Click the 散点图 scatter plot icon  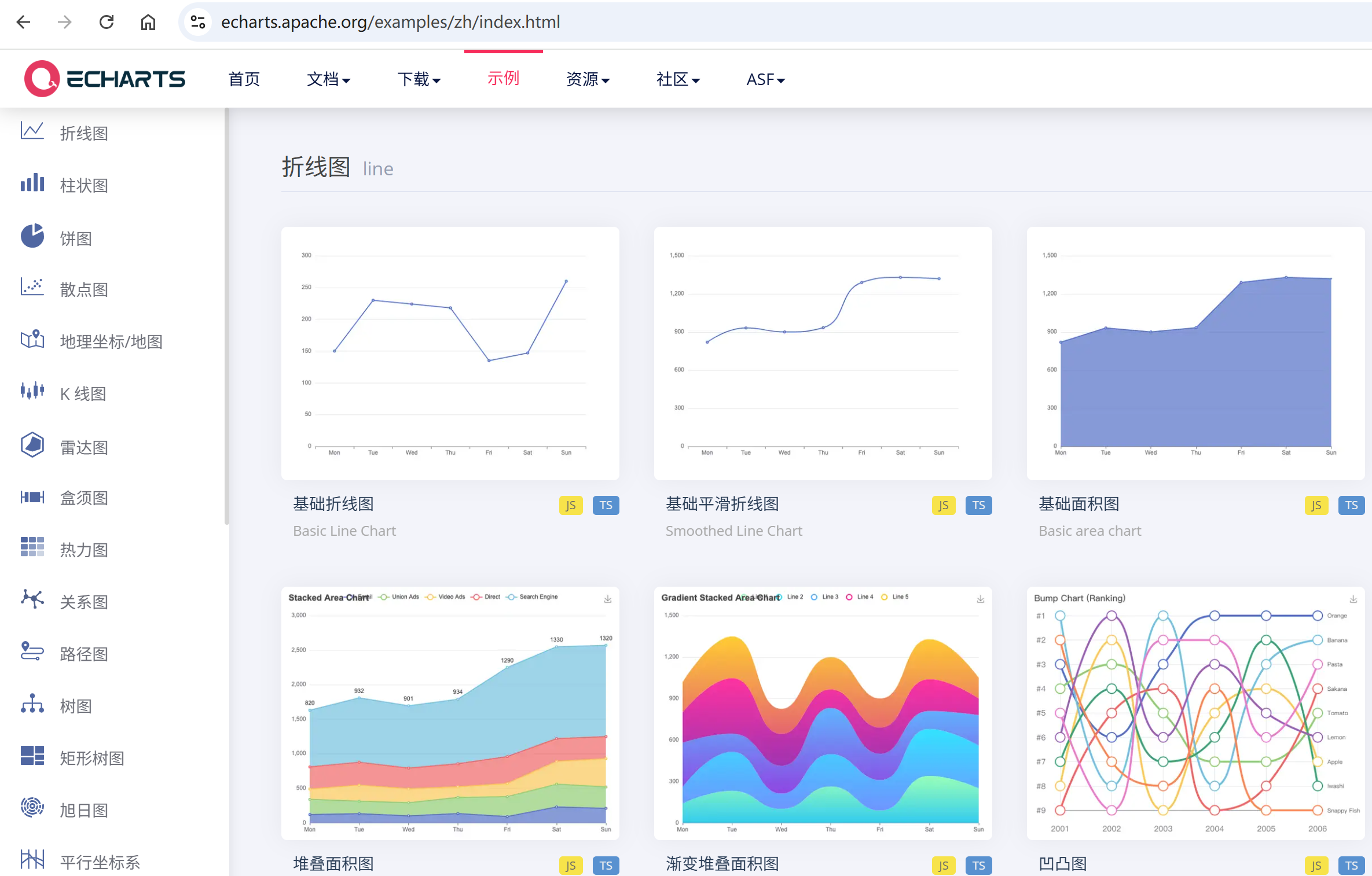click(x=32, y=287)
